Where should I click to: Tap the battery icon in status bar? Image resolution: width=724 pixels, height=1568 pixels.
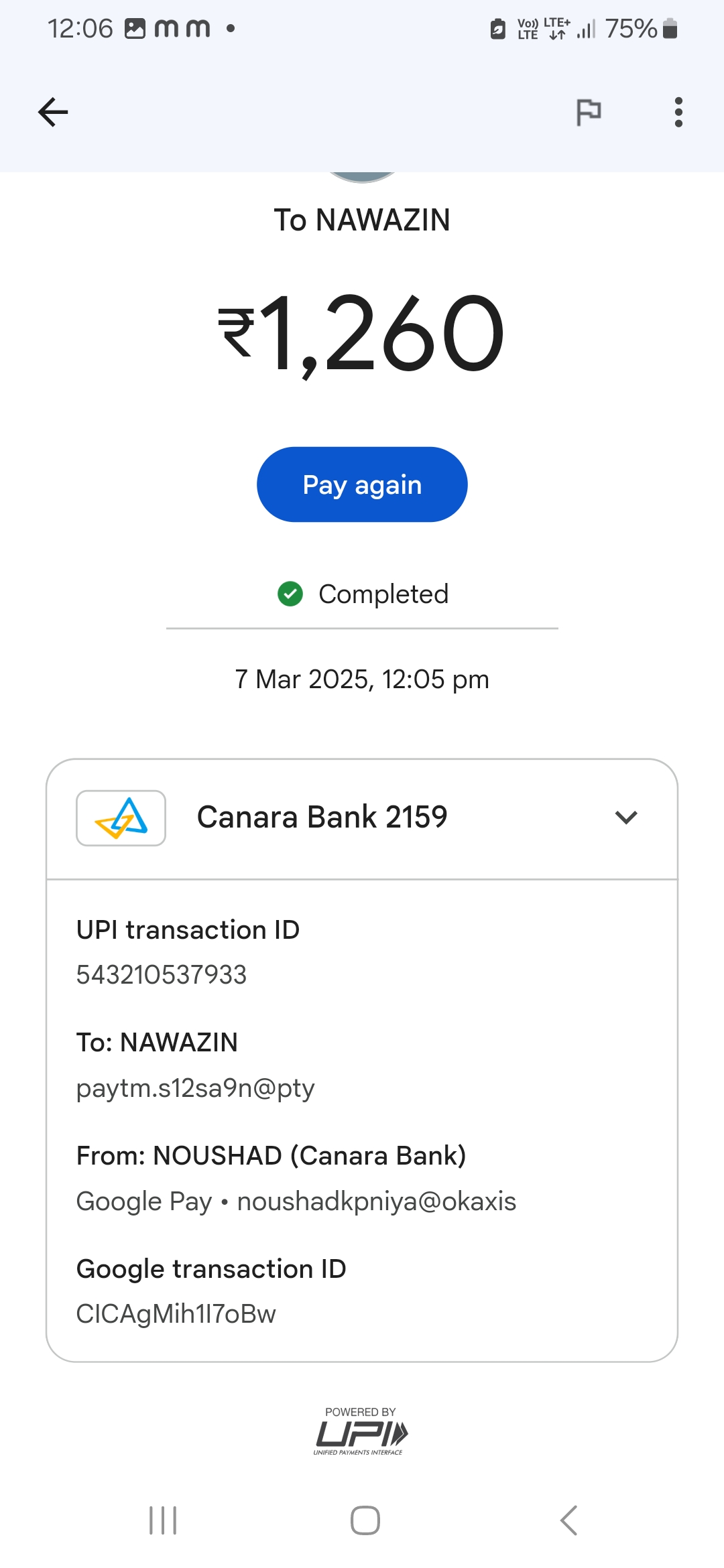pos(670,29)
